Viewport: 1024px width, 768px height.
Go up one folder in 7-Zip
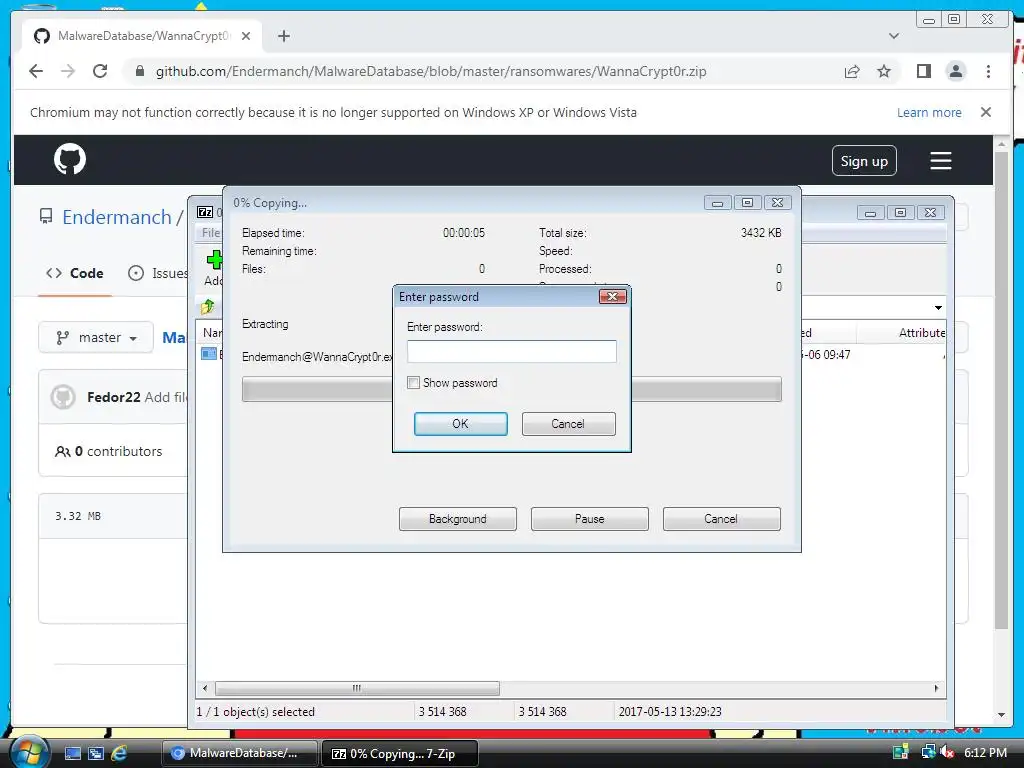[x=208, y=306]
